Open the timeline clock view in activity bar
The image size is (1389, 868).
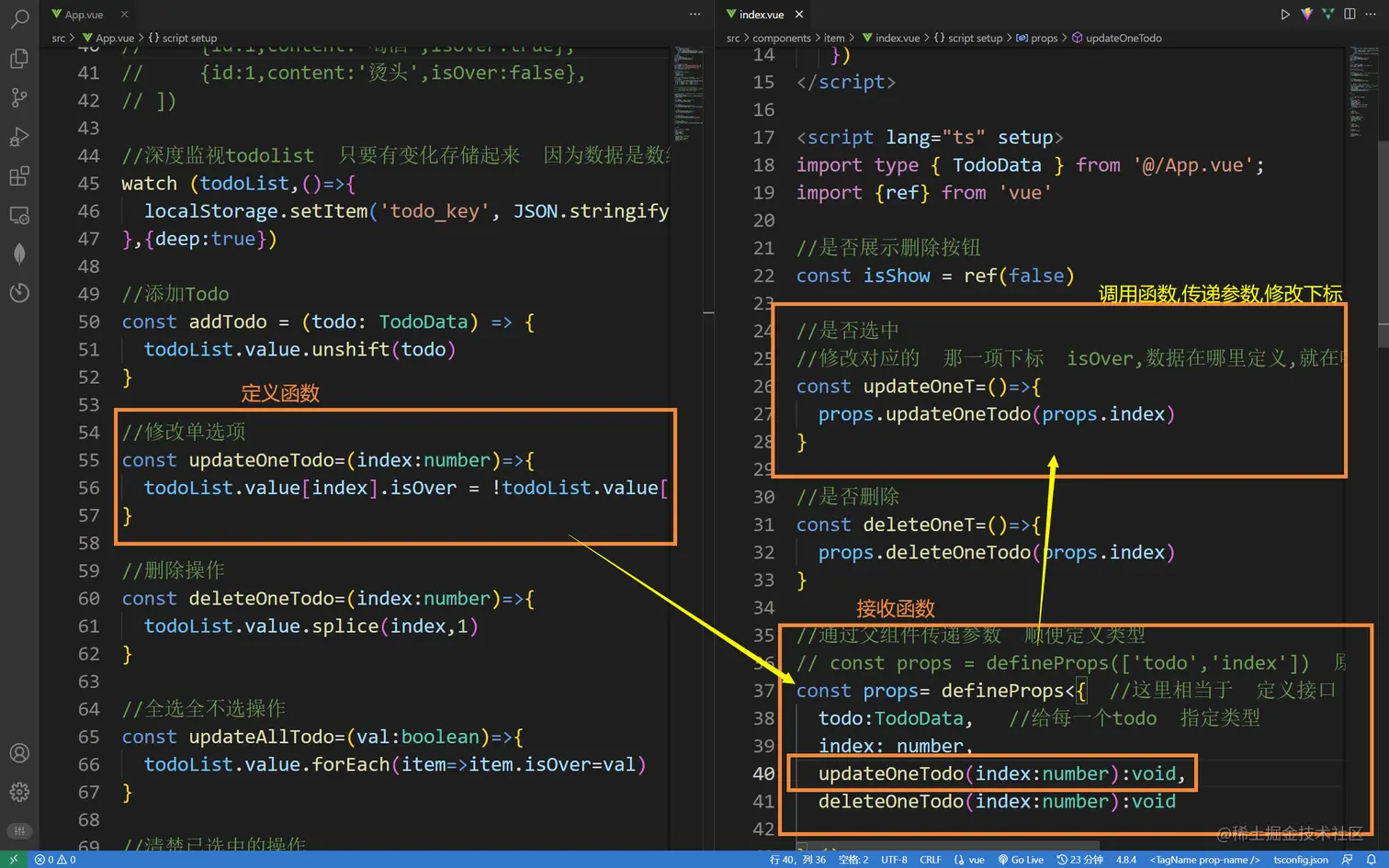[x=19, y=293]
